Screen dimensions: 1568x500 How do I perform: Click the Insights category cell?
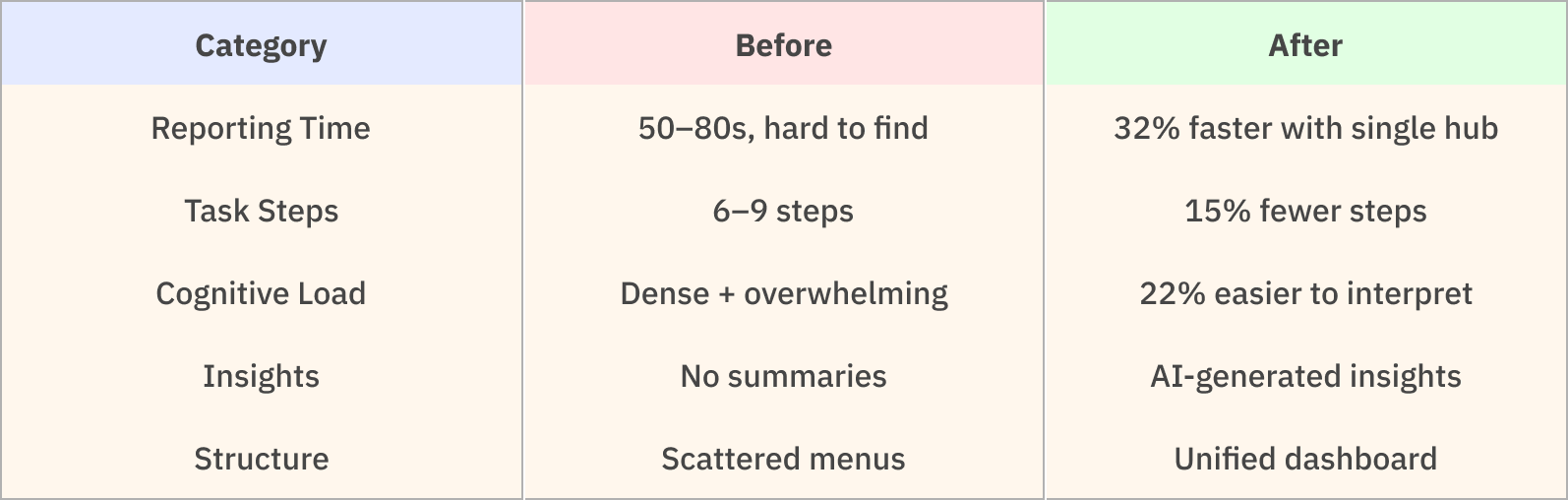pos(261,376)
